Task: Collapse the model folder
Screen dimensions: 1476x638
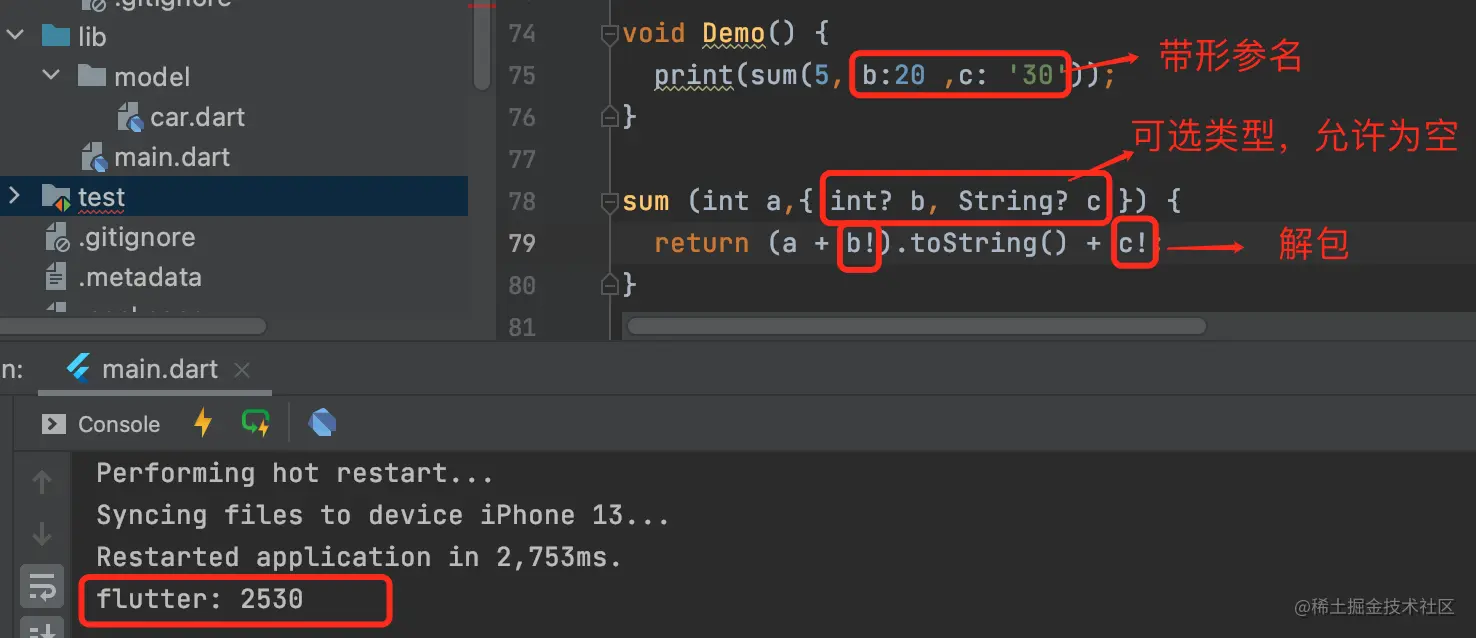Action: pyautogui.click(x=51, y=77)
